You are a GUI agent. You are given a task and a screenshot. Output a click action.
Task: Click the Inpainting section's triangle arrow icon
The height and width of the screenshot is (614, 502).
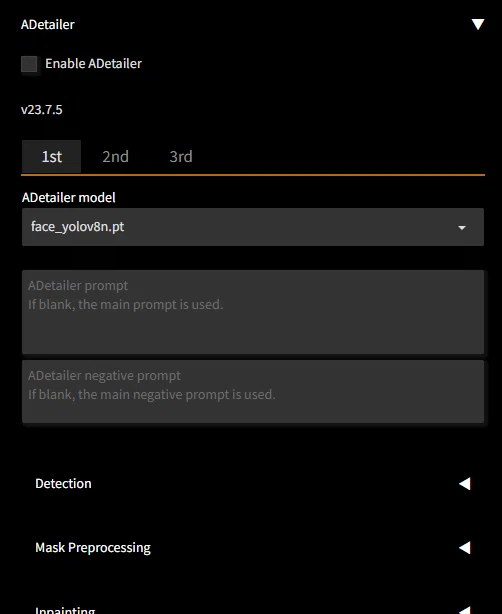[x=465, y=610]
